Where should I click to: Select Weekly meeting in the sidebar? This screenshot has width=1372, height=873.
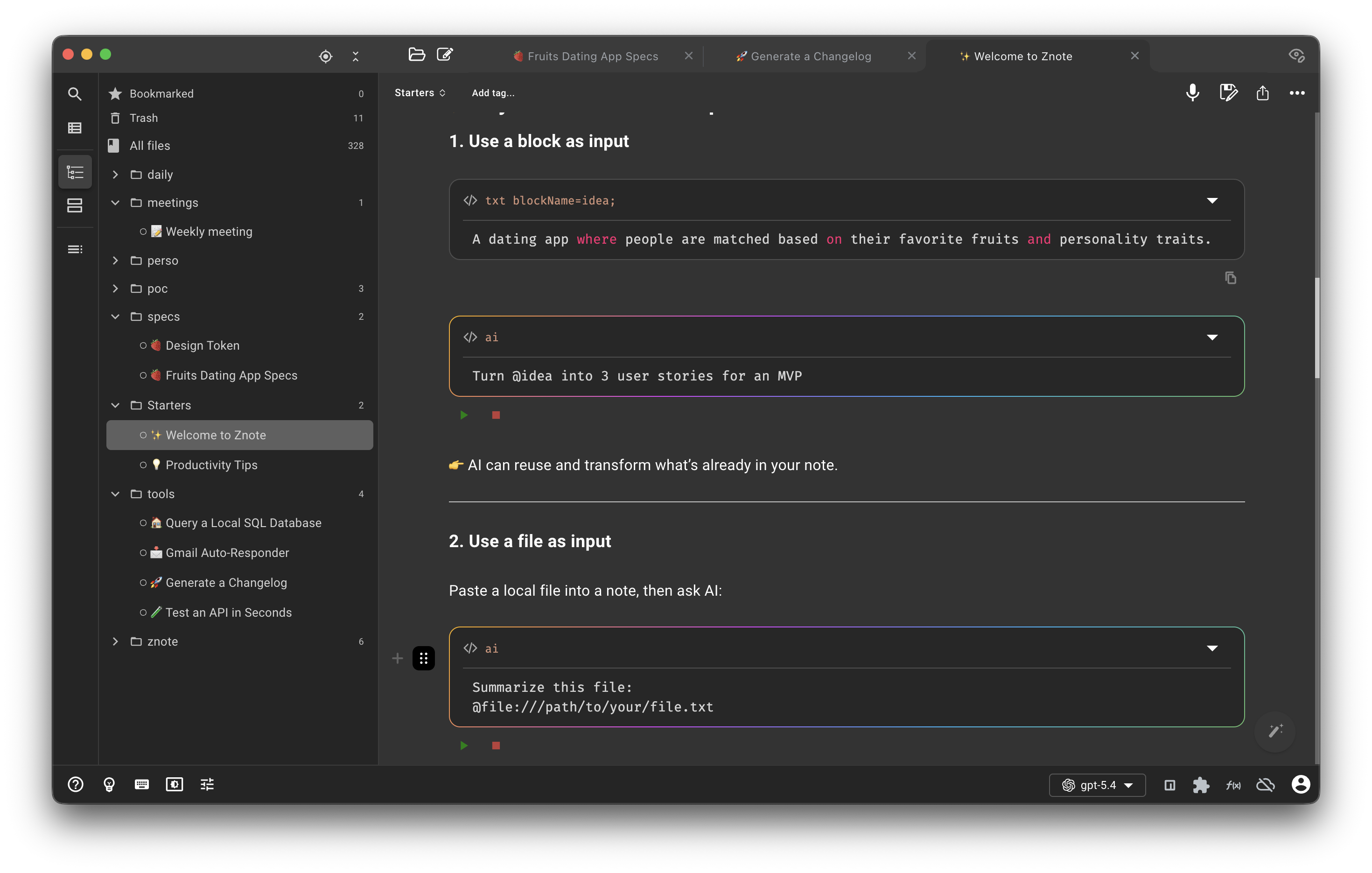(209, 232)
